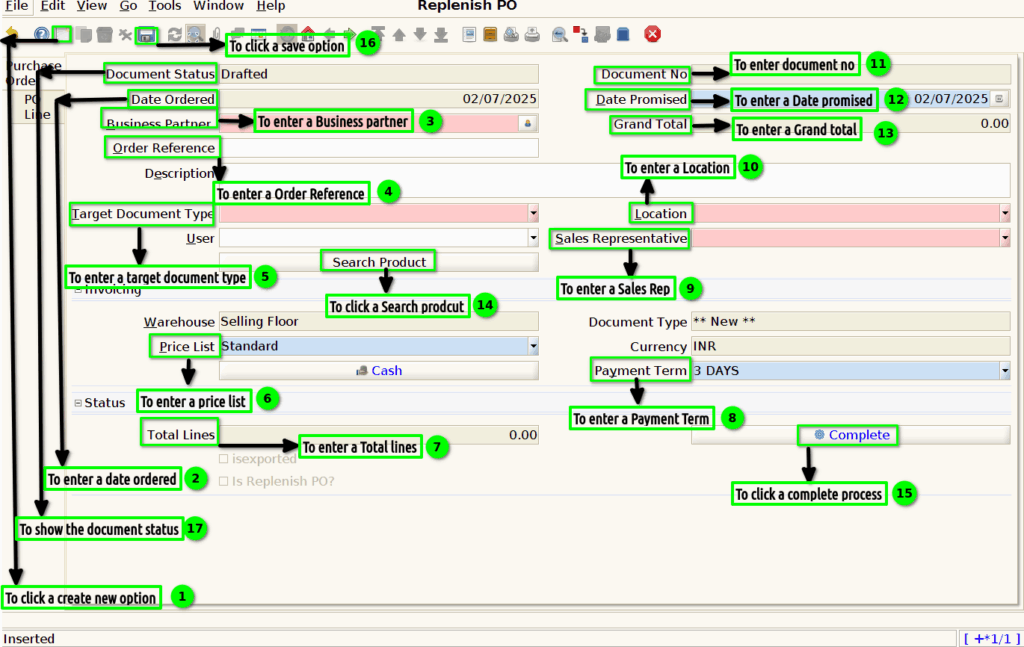Viewport: 1024px width, 647px height.
Task: Go to first record icon
Action: tap(378, 34)
